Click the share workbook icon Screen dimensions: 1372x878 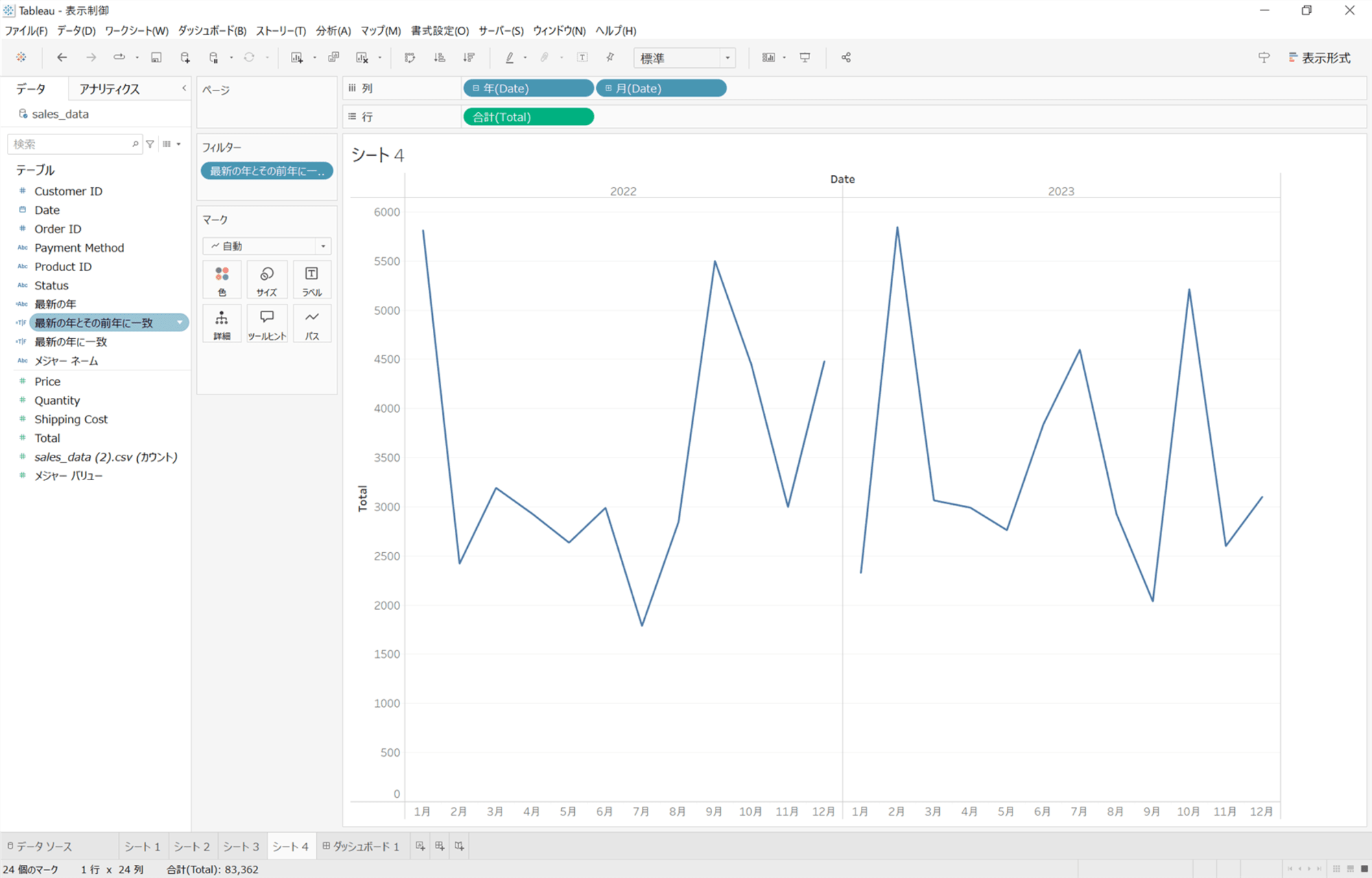(846, 58)
